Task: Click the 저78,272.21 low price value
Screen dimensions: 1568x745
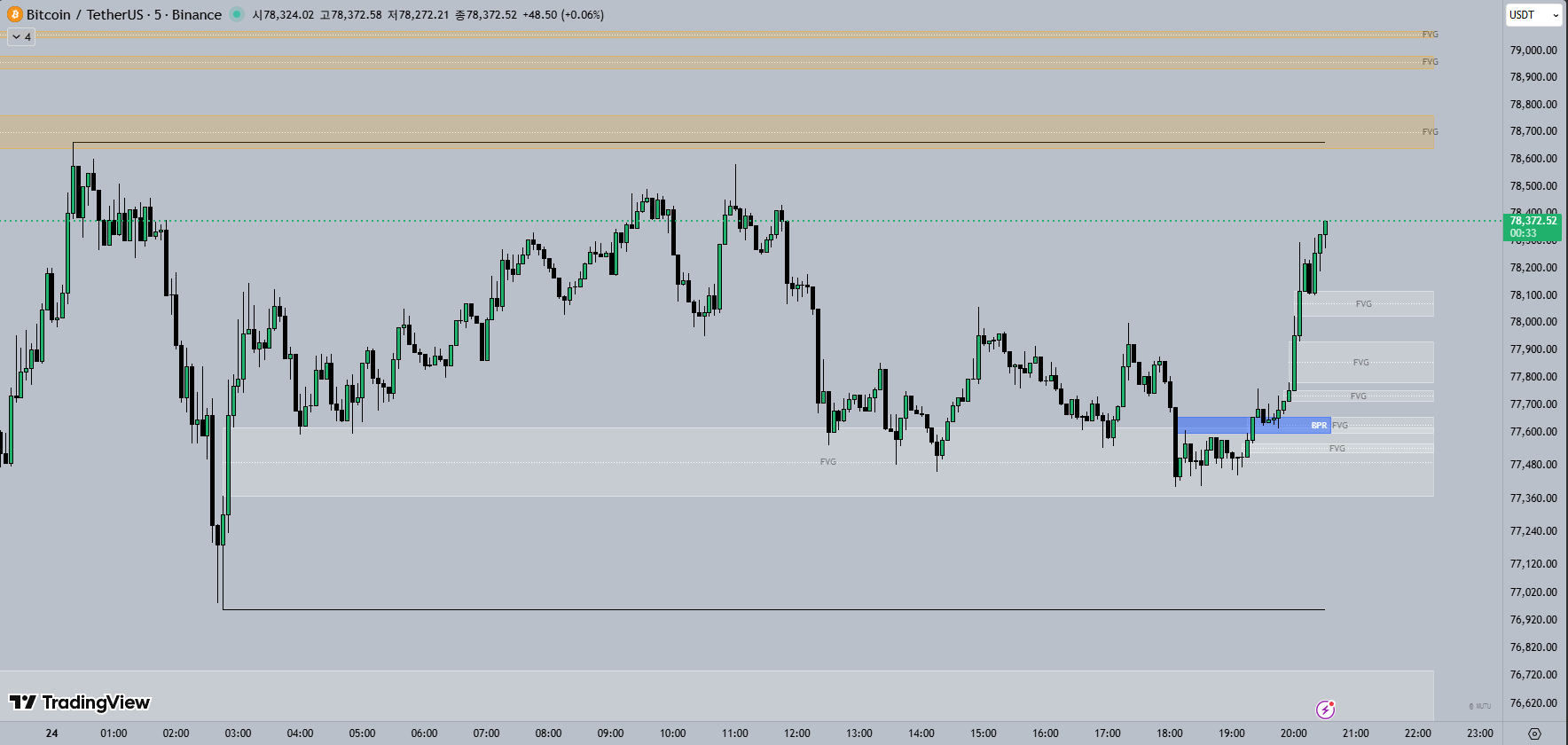Action: [x=419, y=15]
